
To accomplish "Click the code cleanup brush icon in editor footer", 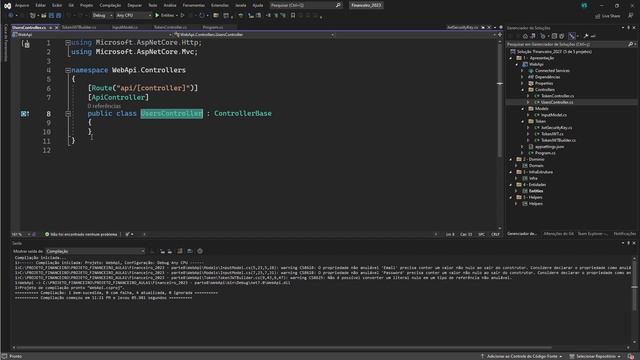I will click(x=128, y=234).
